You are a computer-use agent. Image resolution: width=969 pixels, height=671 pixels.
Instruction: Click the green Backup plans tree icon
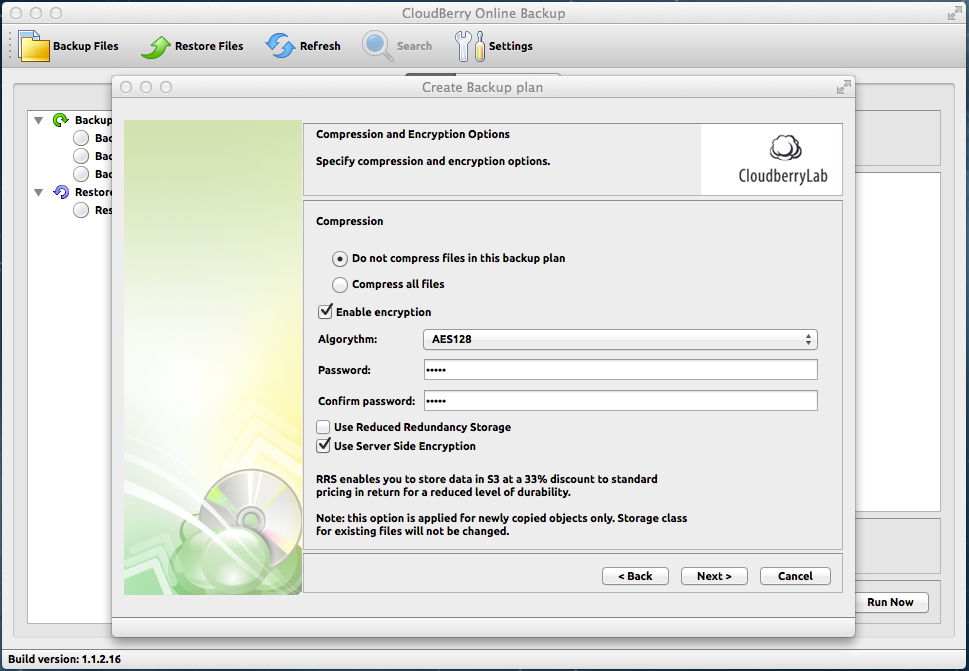coord(61,120)
